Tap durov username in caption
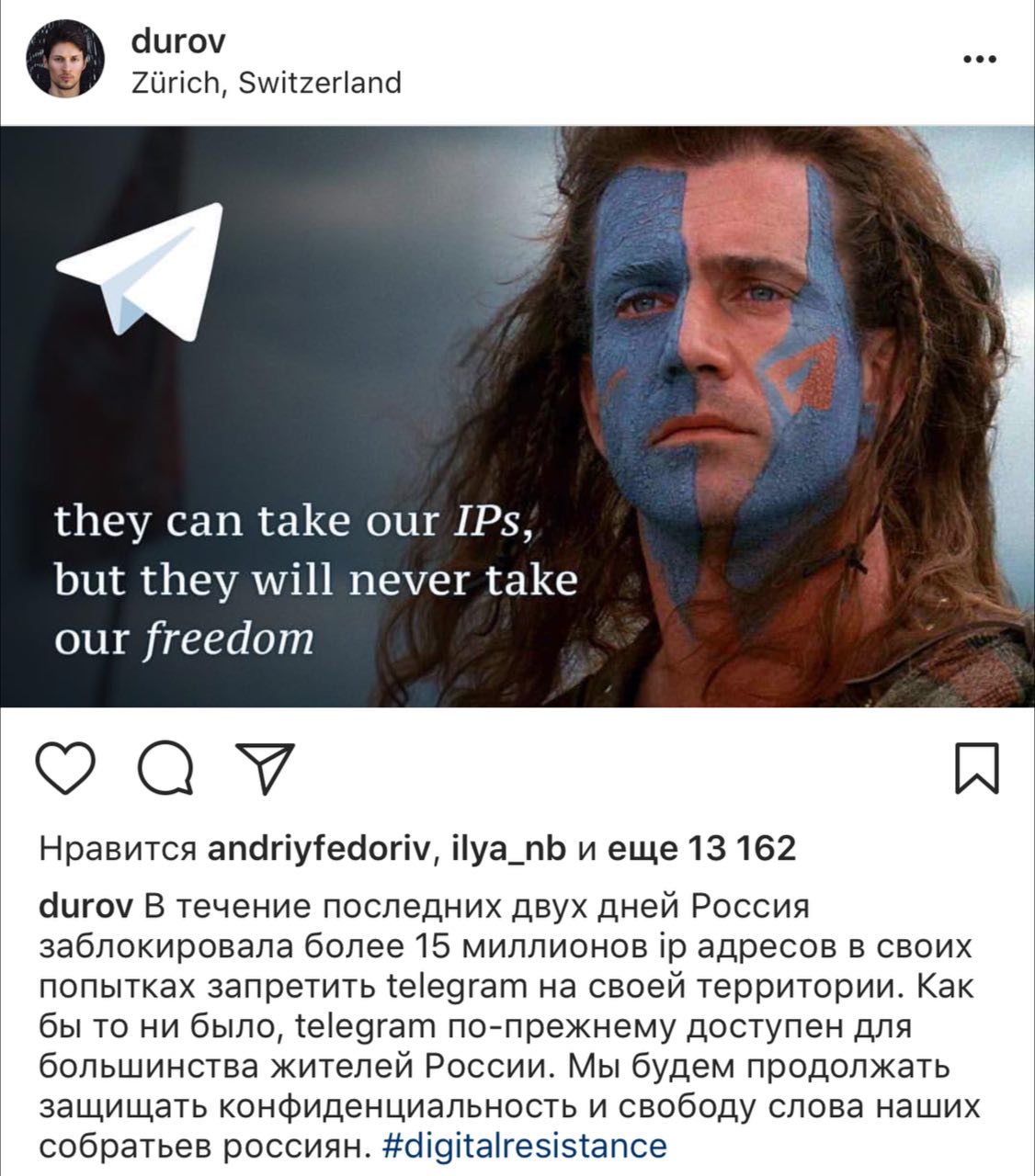 pos(86,907)
